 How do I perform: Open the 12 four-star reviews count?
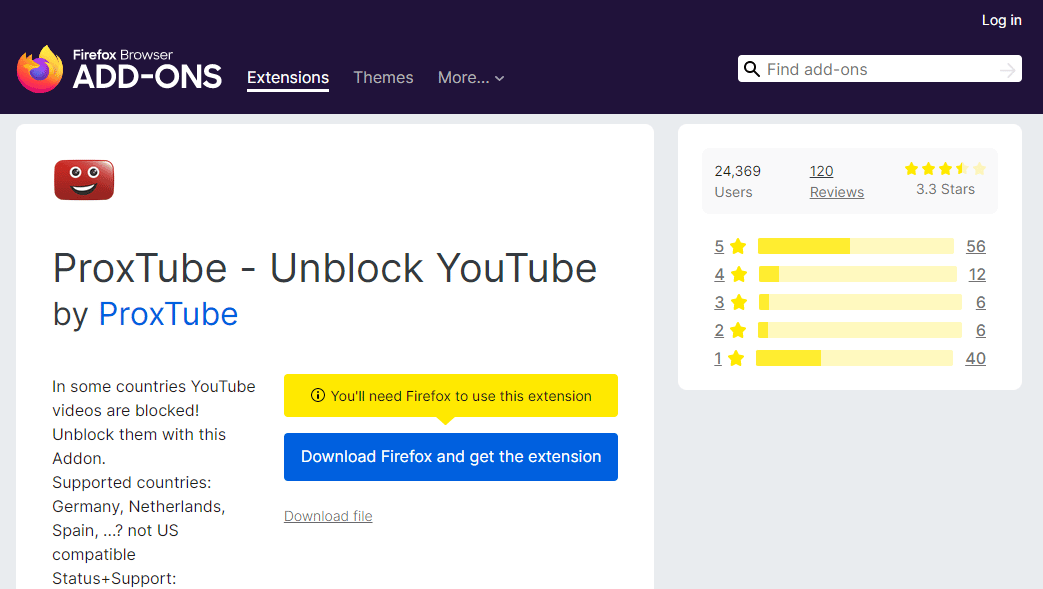[977, 274]
